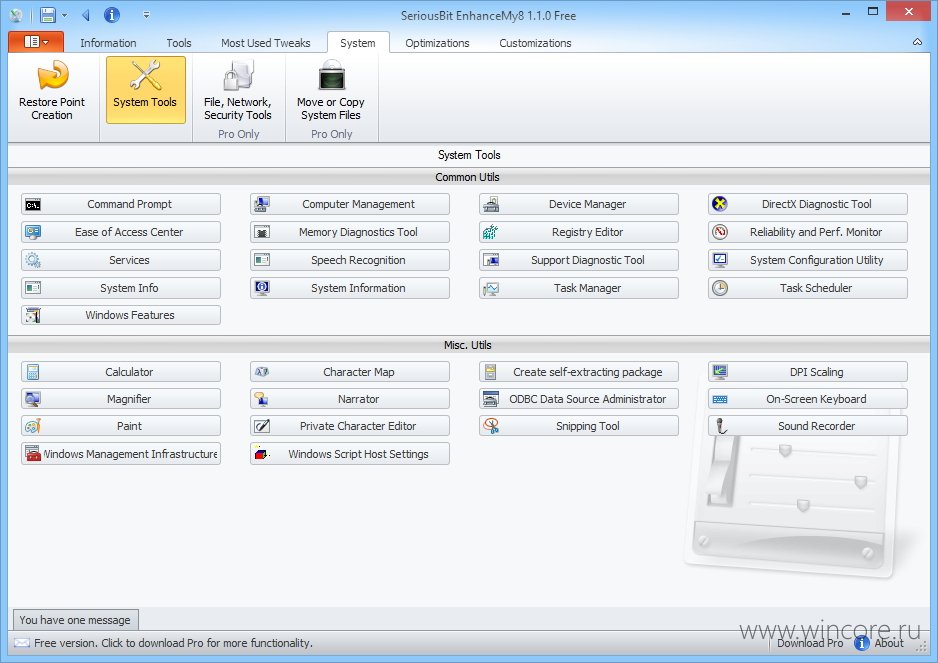Start the Snipping Tool
Viewport: 938px width, 663px height.
579,426
